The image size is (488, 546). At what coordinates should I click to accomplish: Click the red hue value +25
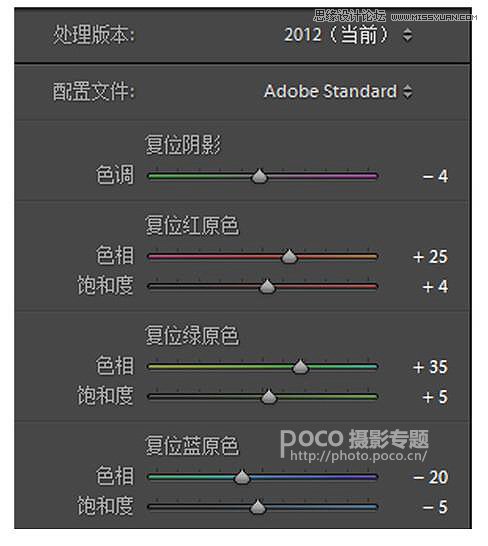pos(431,257)
